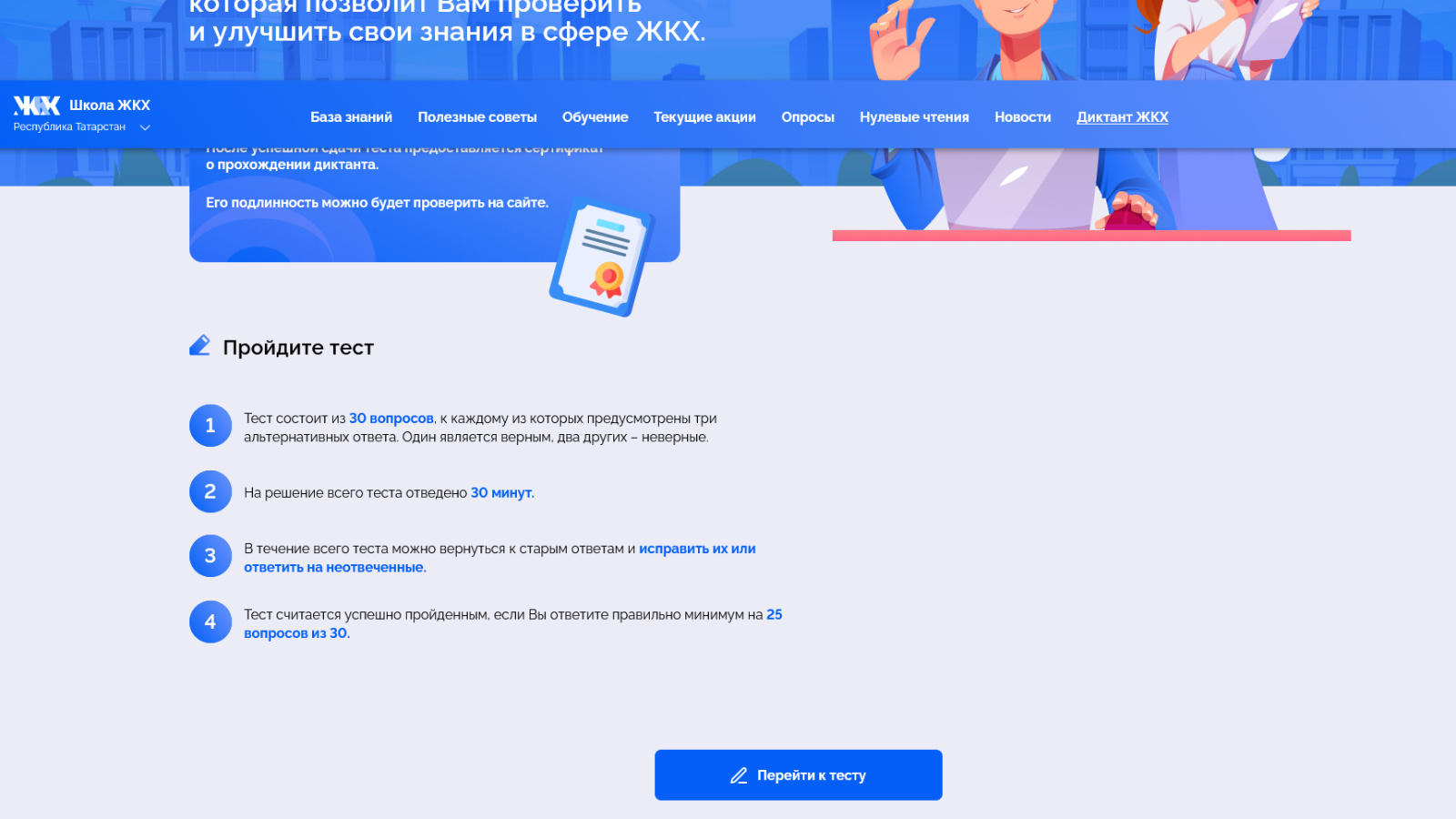This screenshot has width=1456, height=819.
Task: Open the Новости section
Action: (x=1023, y=117)
